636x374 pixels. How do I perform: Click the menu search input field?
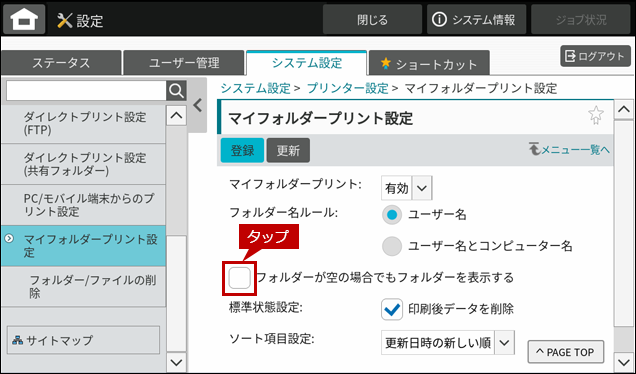(86, 91)
